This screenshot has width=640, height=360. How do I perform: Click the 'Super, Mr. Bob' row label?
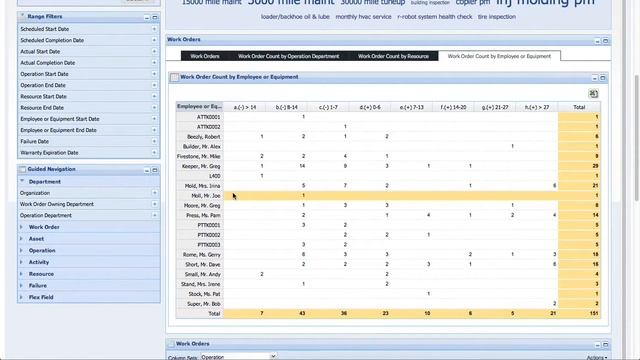pyautogui.click(x=204, y=304)
